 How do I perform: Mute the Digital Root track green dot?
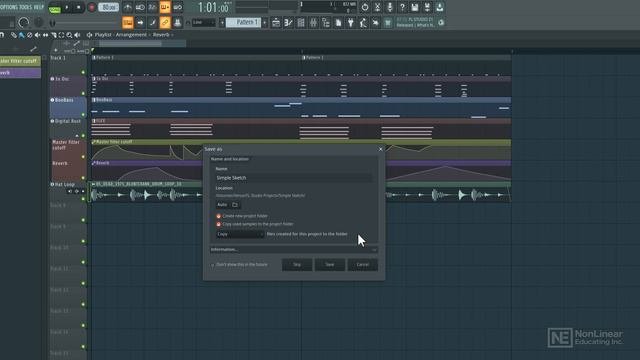click(83, 136)
